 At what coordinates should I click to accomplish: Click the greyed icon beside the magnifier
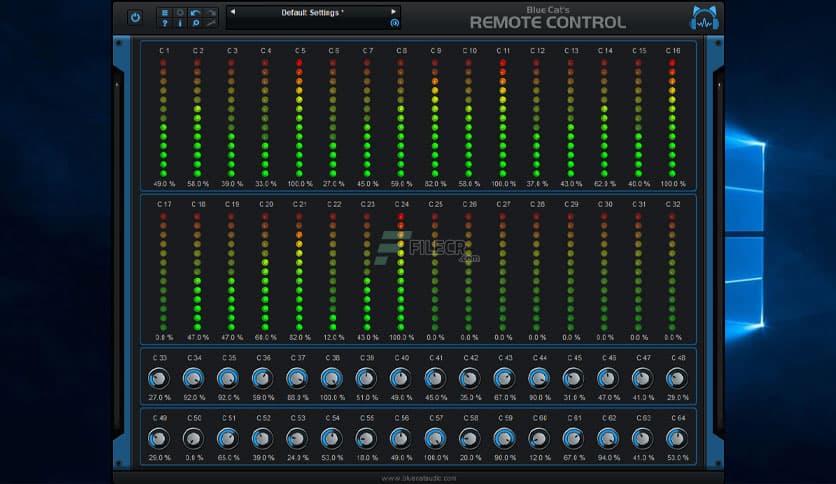[x=211, y=23]
